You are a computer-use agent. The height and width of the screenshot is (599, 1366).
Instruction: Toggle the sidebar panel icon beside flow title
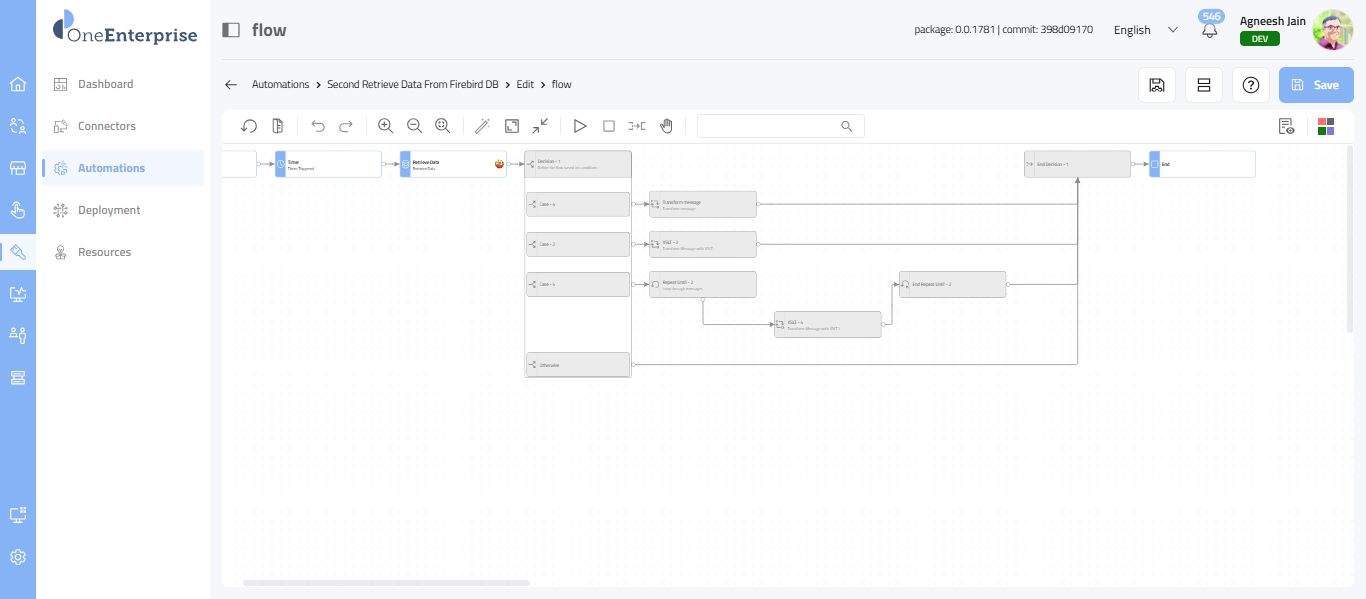(x=231, y=30)
